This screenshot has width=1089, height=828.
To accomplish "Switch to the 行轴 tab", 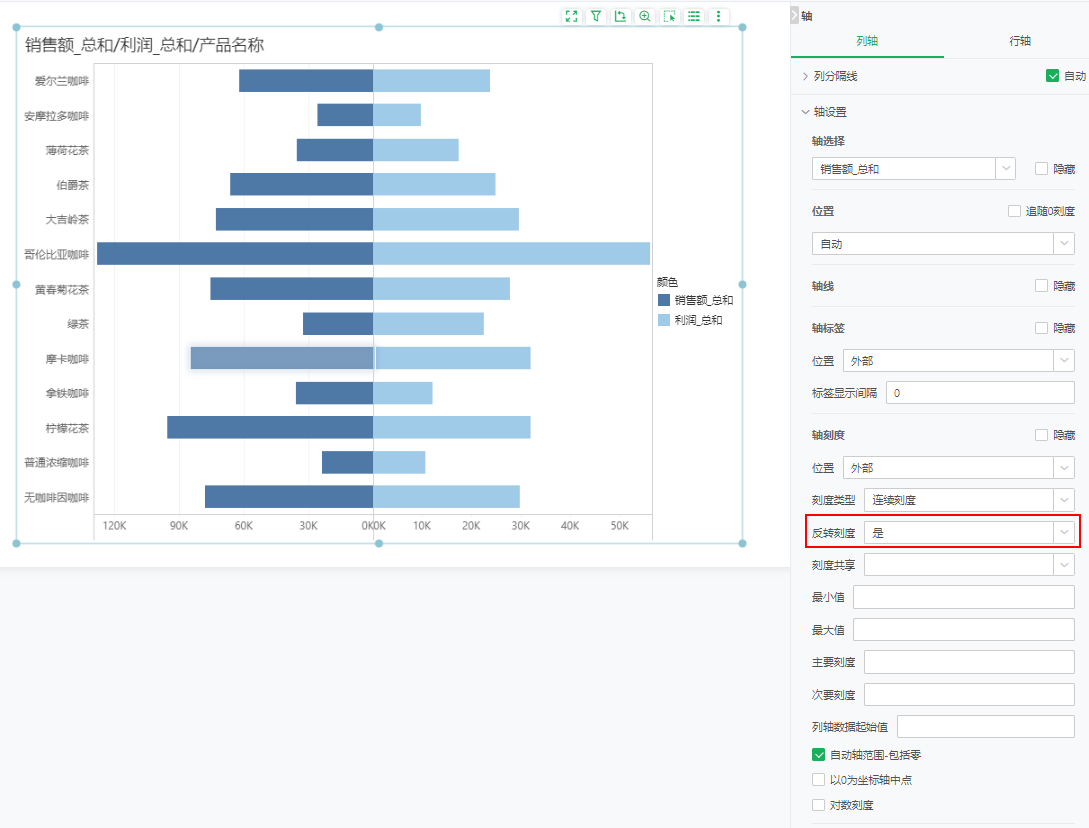I will (x=1020, y=41).
